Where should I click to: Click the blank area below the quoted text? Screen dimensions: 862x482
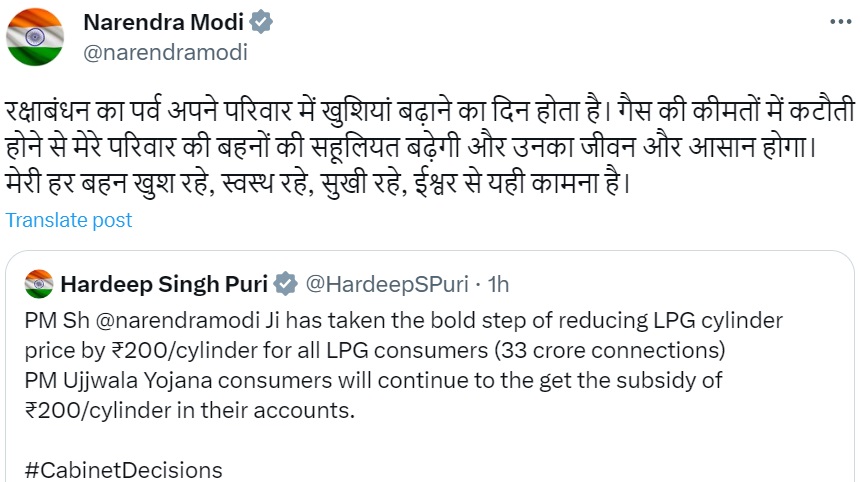coord(500,440)
